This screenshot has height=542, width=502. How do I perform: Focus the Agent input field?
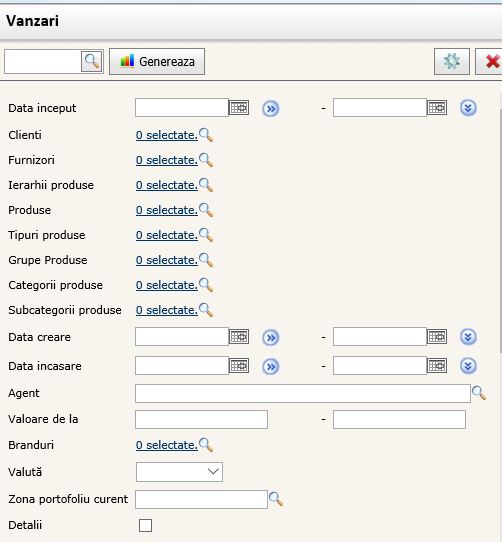click(x=303, y=393)
